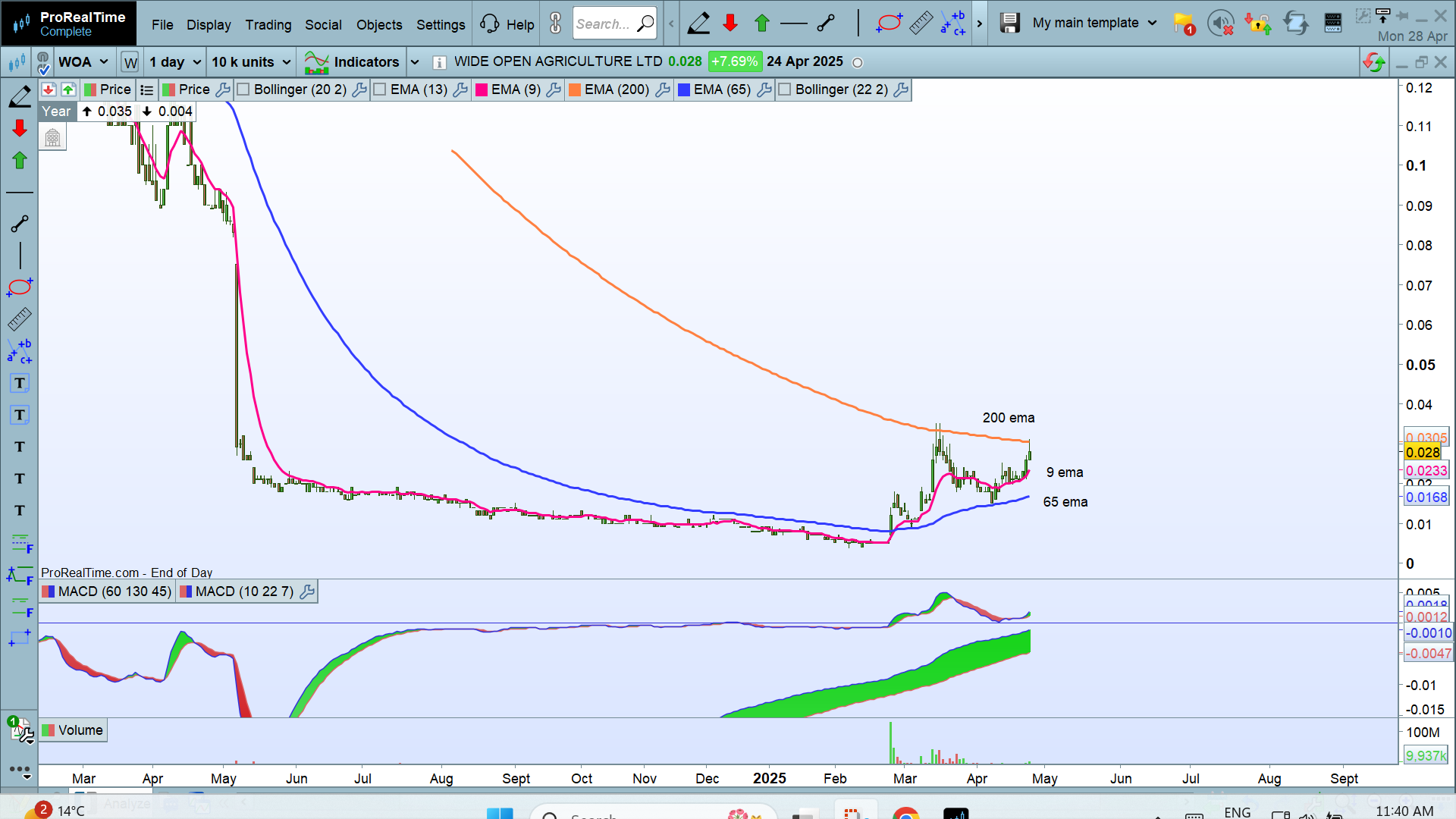Click the info icon before company name
Viewport: 1456px width, 819px height.
tap(439, 62)
